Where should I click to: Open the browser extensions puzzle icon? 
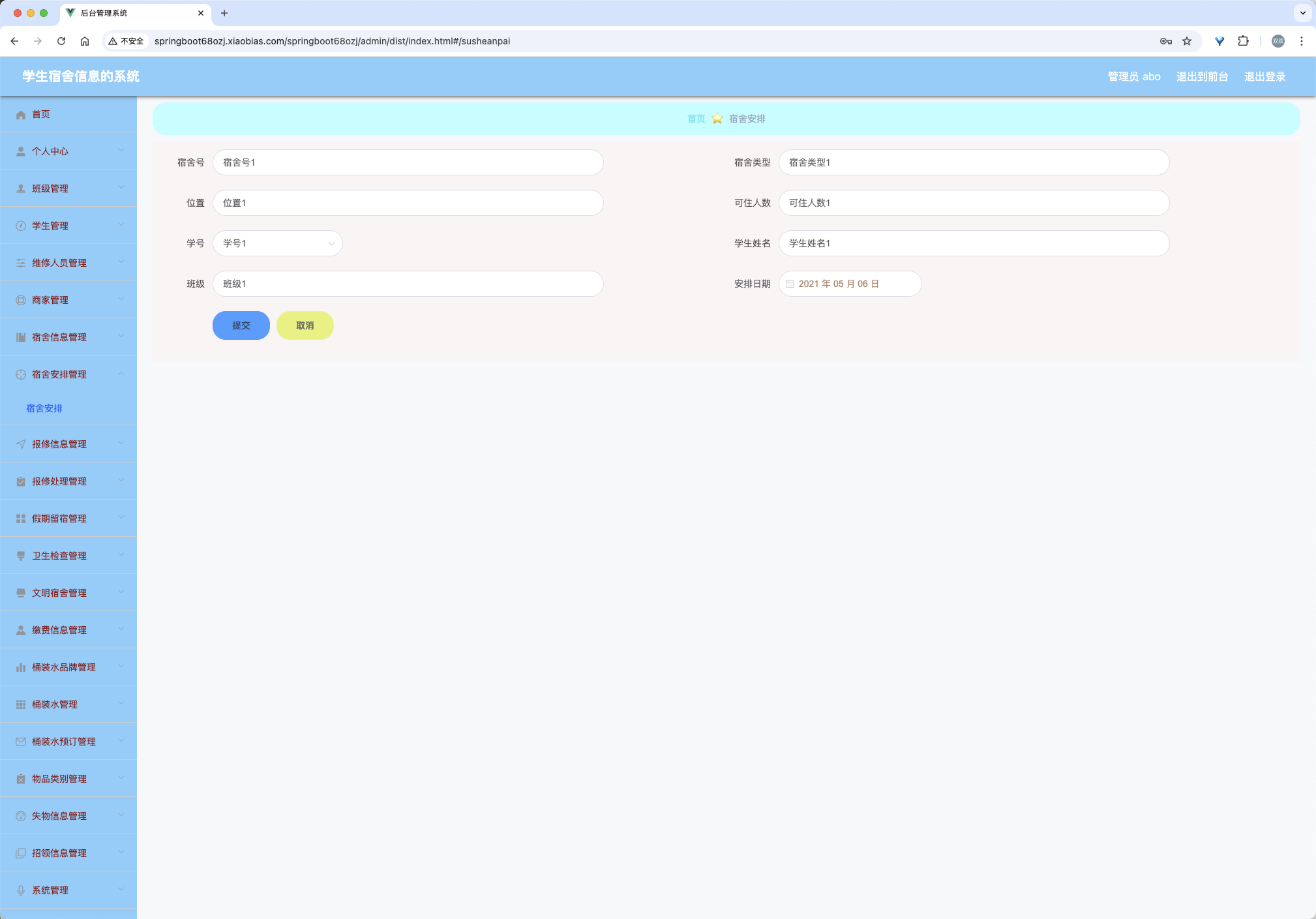tap(1243, 41)
